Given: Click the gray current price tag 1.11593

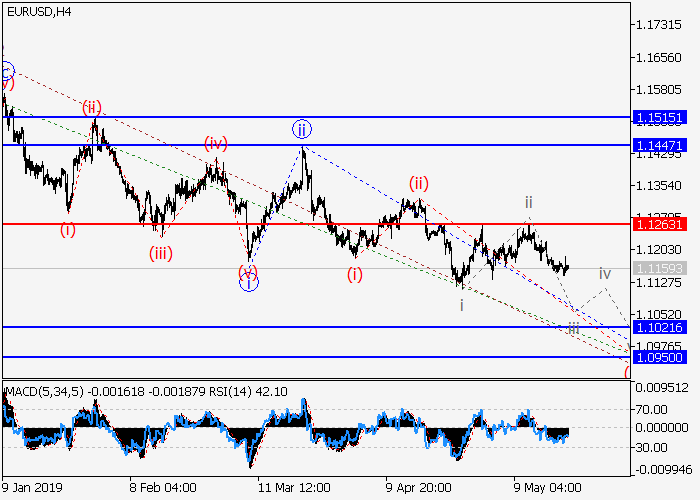Looking at the screenshot, I should point(659,269).
